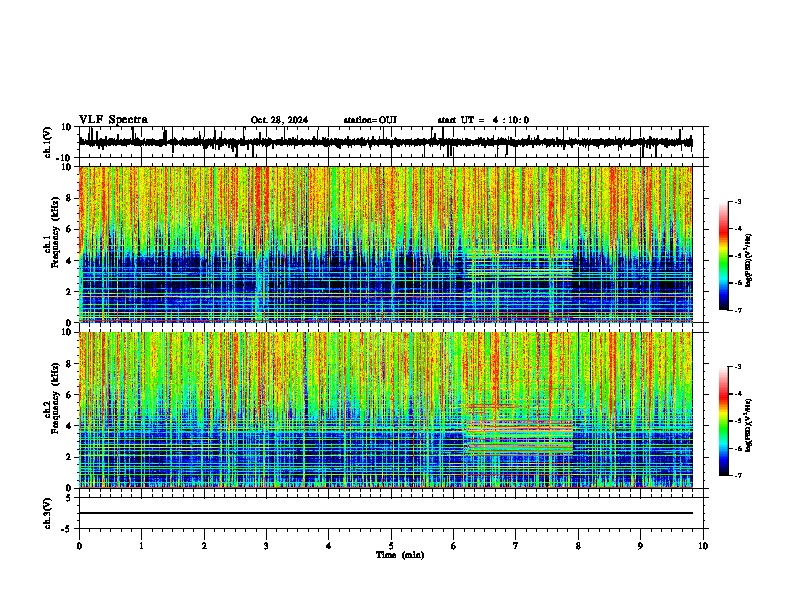The height and width of the screenshot is (612, 792).
Task: Click the "-7" label on ch.1 color bar
Action: tap(737, 310)
